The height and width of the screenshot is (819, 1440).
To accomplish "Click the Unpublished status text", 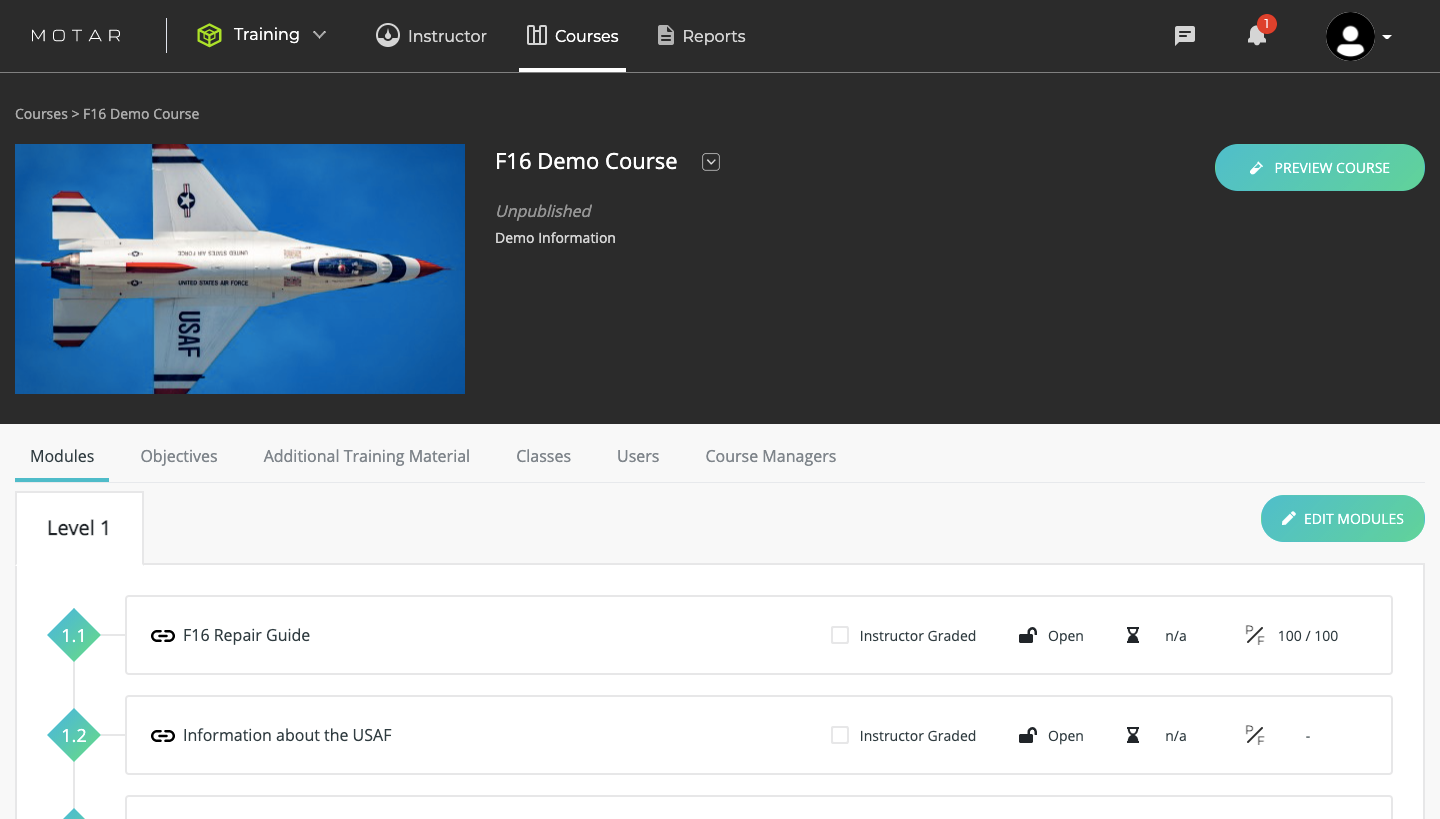I will [543, 211].
